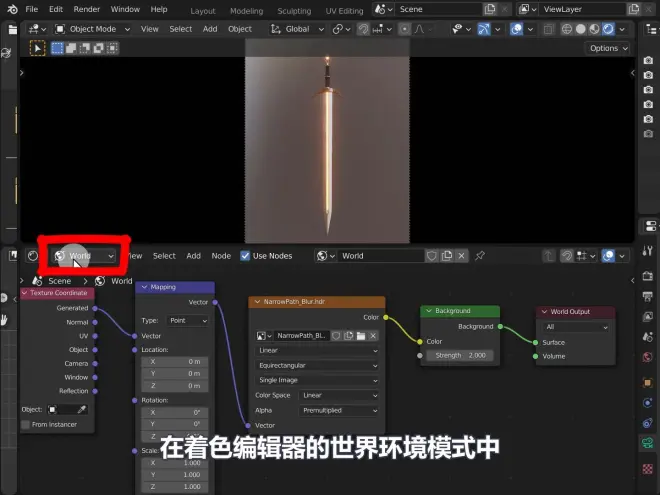Open the Render menu
This screenshot has width=660, height=495.
pos(86,9)
